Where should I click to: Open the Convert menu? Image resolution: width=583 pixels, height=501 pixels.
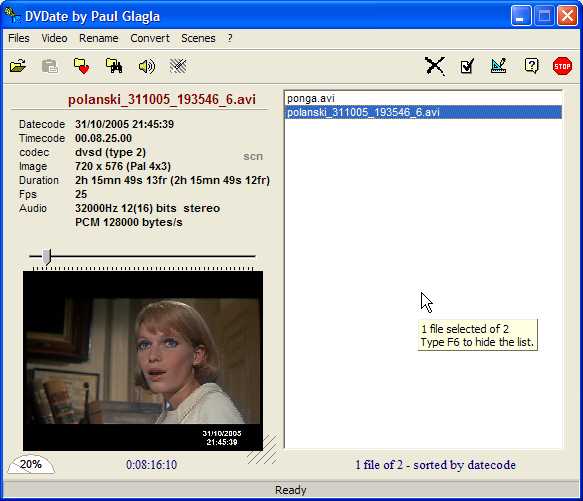(x=150, y=38)
